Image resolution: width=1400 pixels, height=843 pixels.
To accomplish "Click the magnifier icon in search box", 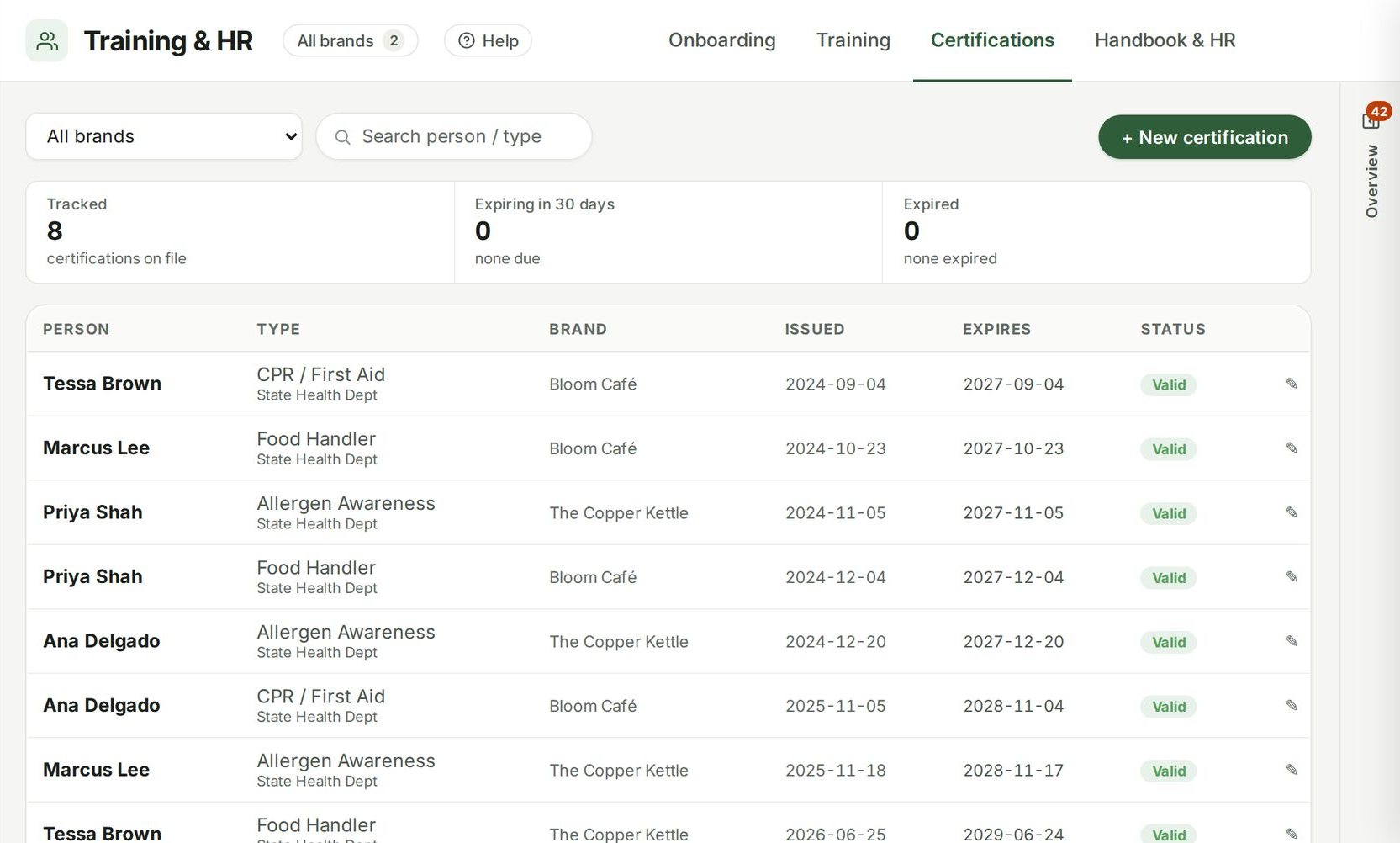I will (342, 137).
